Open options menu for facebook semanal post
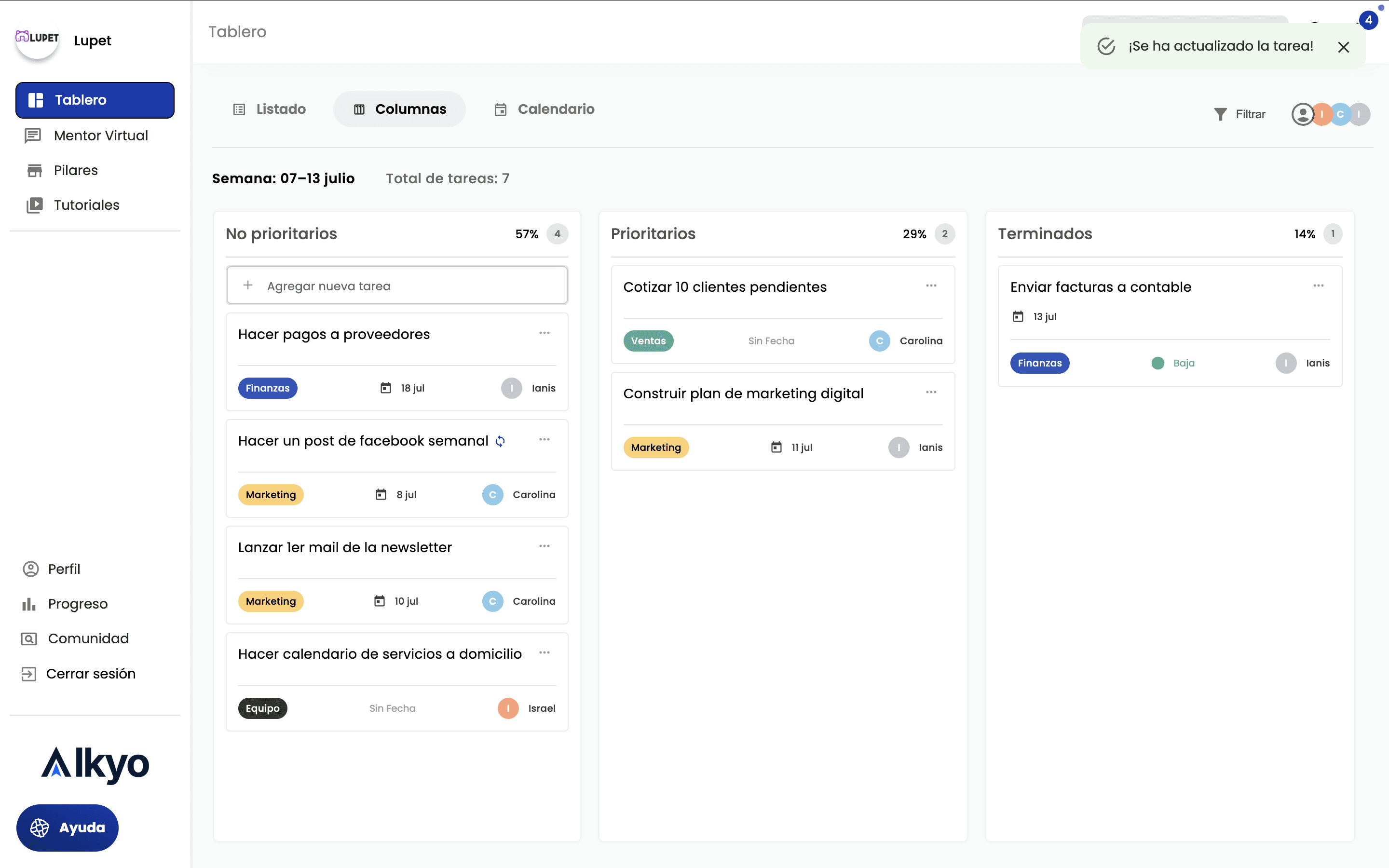This screenshot has height=868, width=1389. (544, 440)
